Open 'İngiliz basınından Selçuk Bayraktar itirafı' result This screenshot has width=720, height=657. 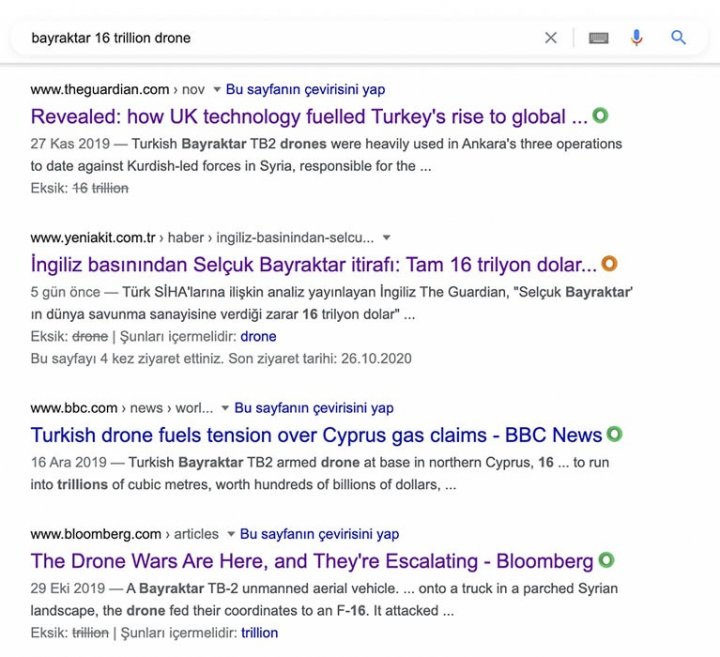[314, 265]
